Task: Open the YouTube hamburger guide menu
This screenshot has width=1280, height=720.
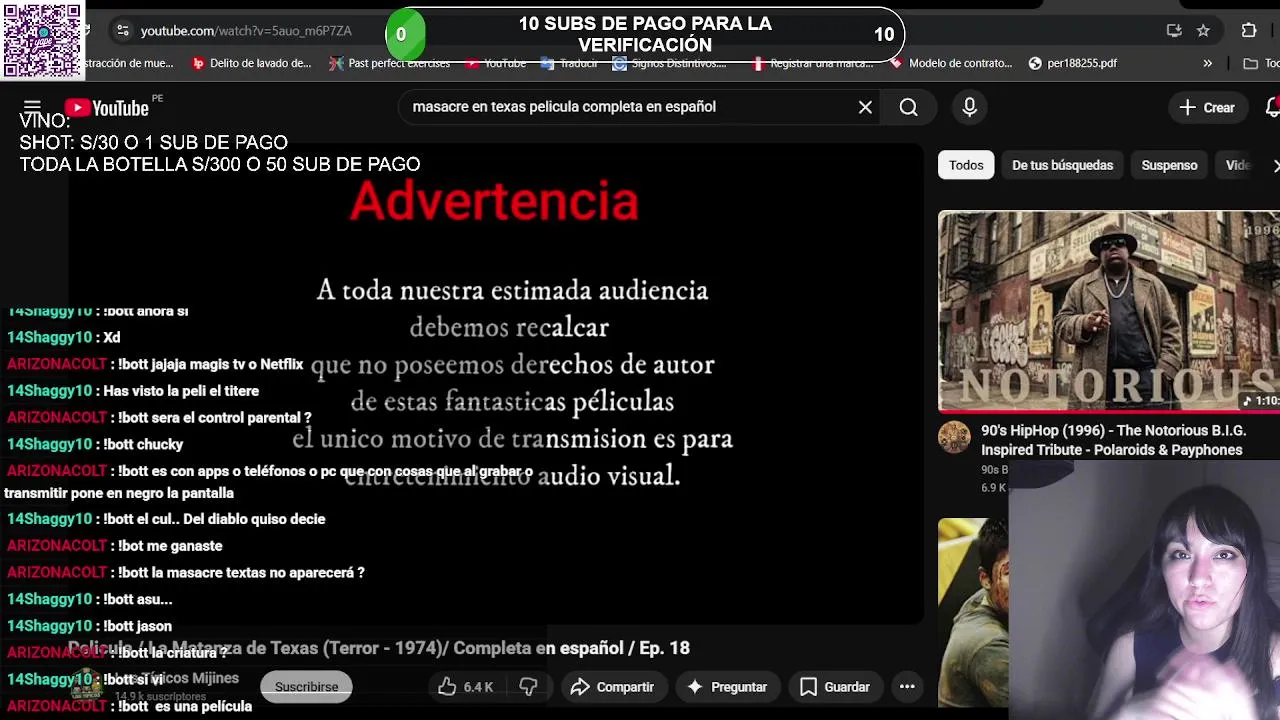Action: (x=32, y=107)
